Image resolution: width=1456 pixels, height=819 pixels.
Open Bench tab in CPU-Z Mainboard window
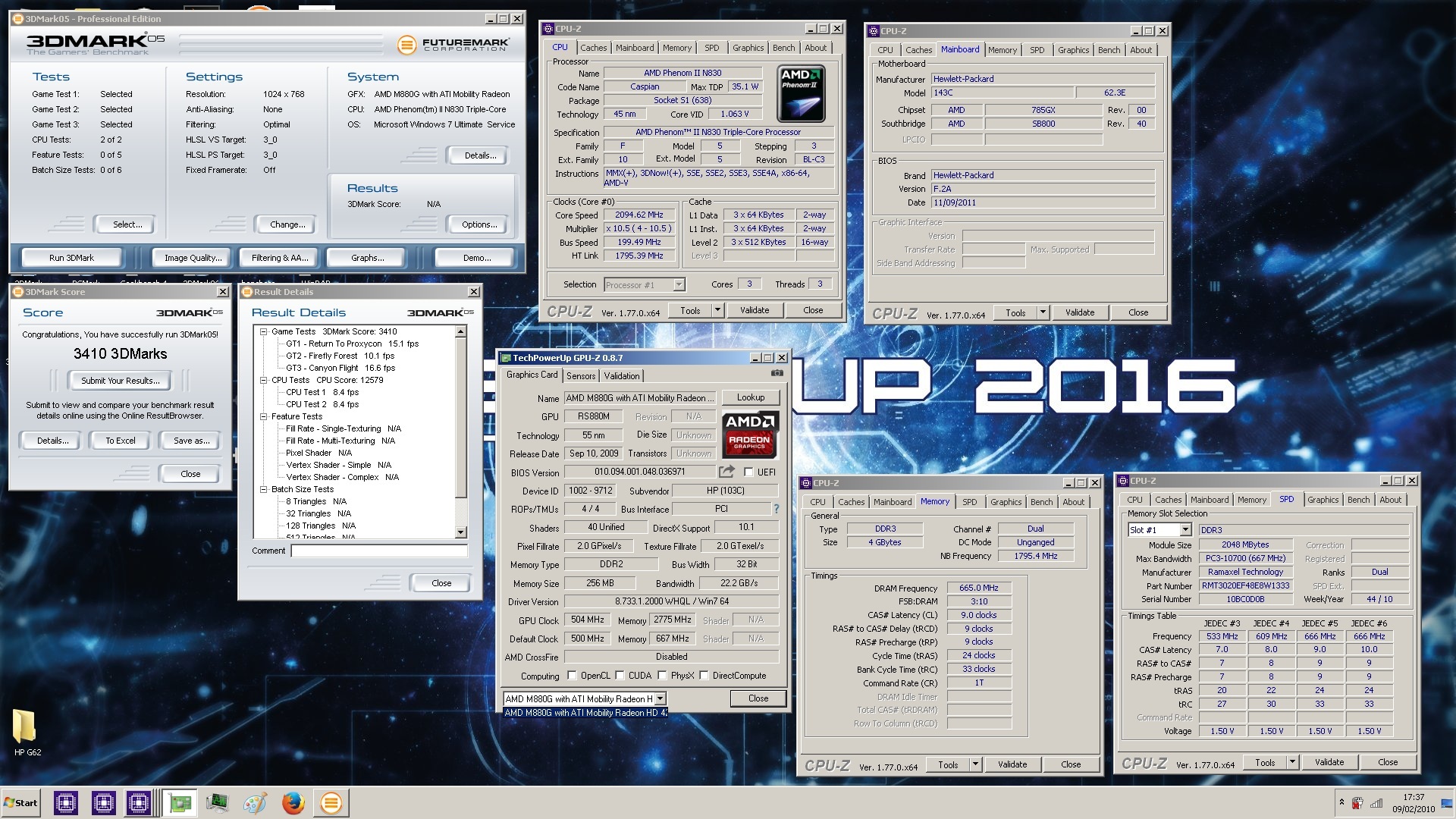click(x=1109, y=50)
